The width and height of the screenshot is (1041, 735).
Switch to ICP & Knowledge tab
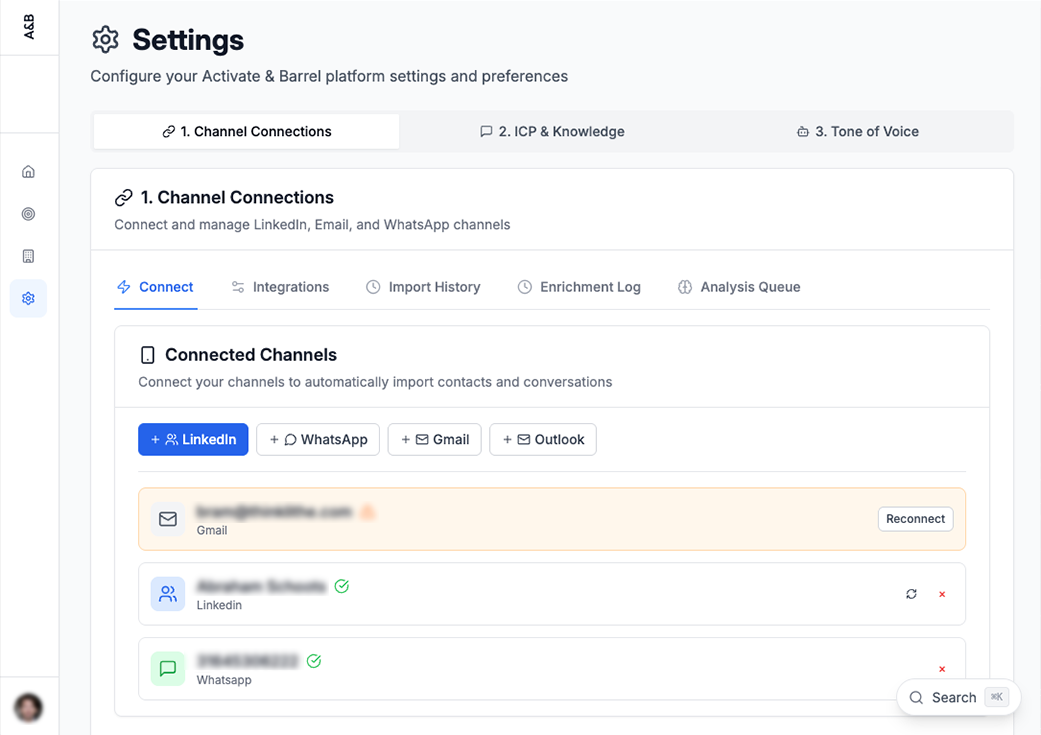pyautogui.click(x=552, y=131)
